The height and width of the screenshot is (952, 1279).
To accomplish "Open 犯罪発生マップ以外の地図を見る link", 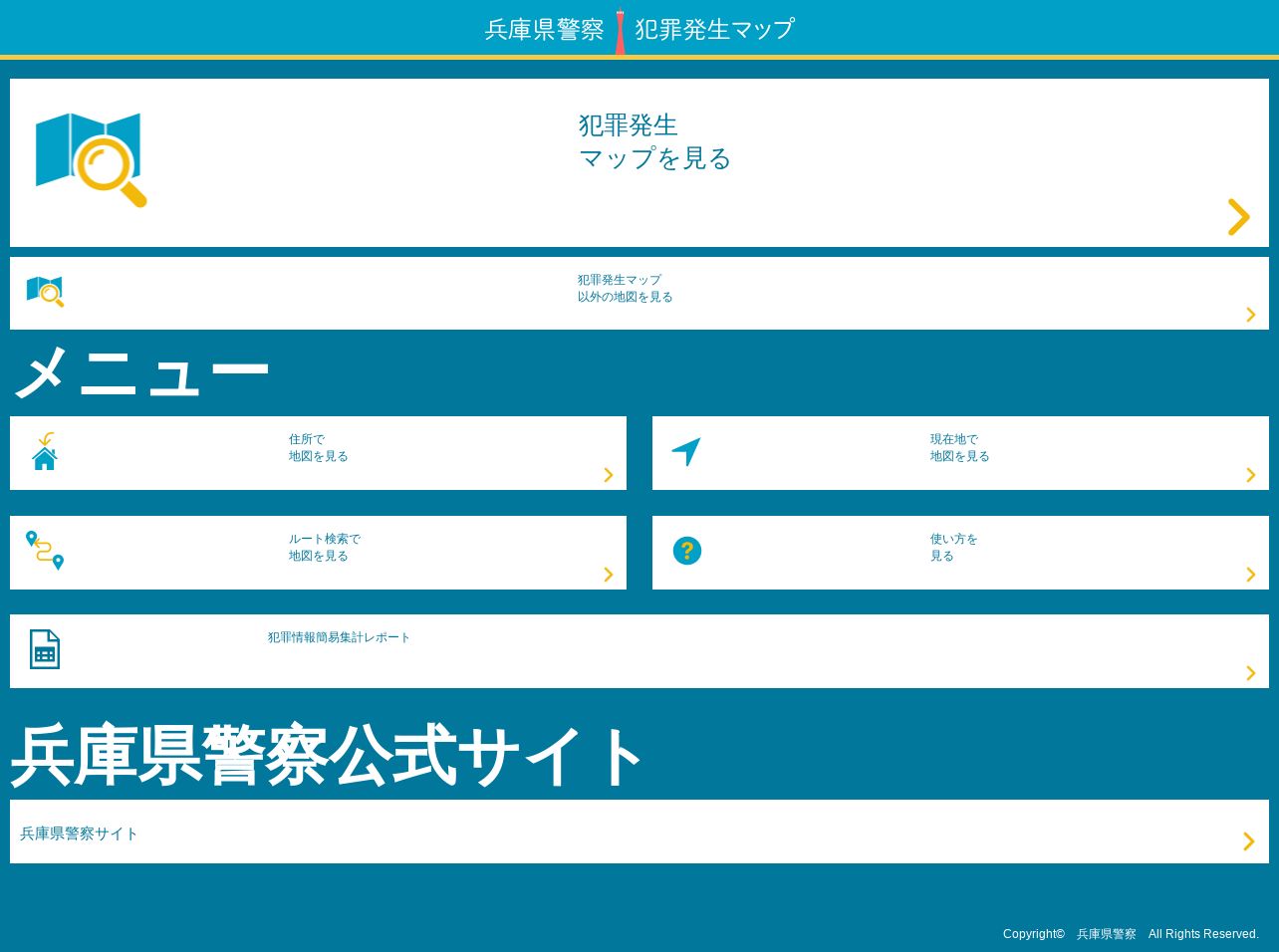I will [625, 289].
